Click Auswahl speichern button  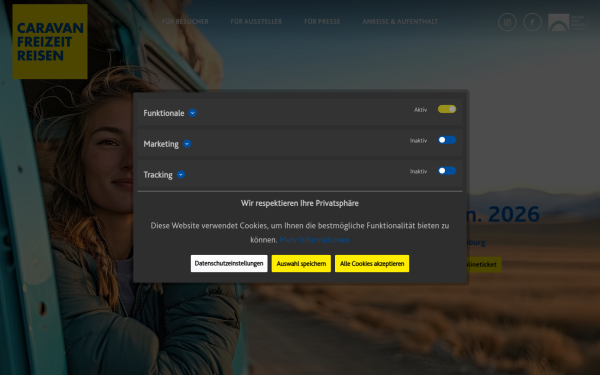click(x=301, y=264)
